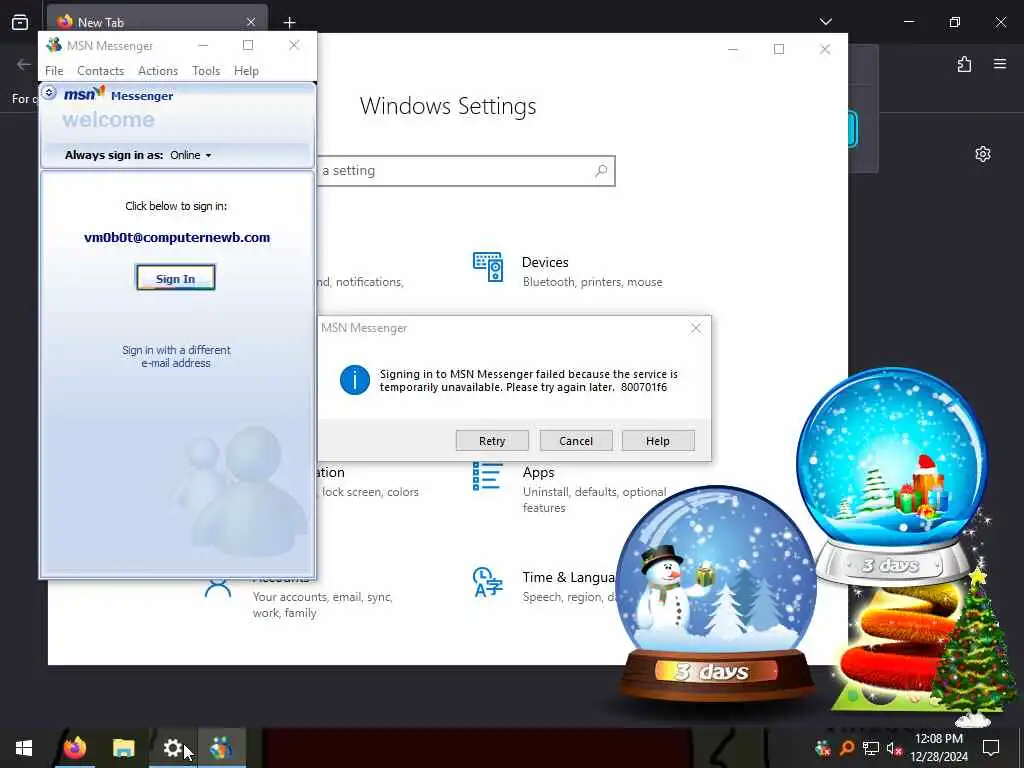
Task: Click the Sign In button
Action: 175,278
